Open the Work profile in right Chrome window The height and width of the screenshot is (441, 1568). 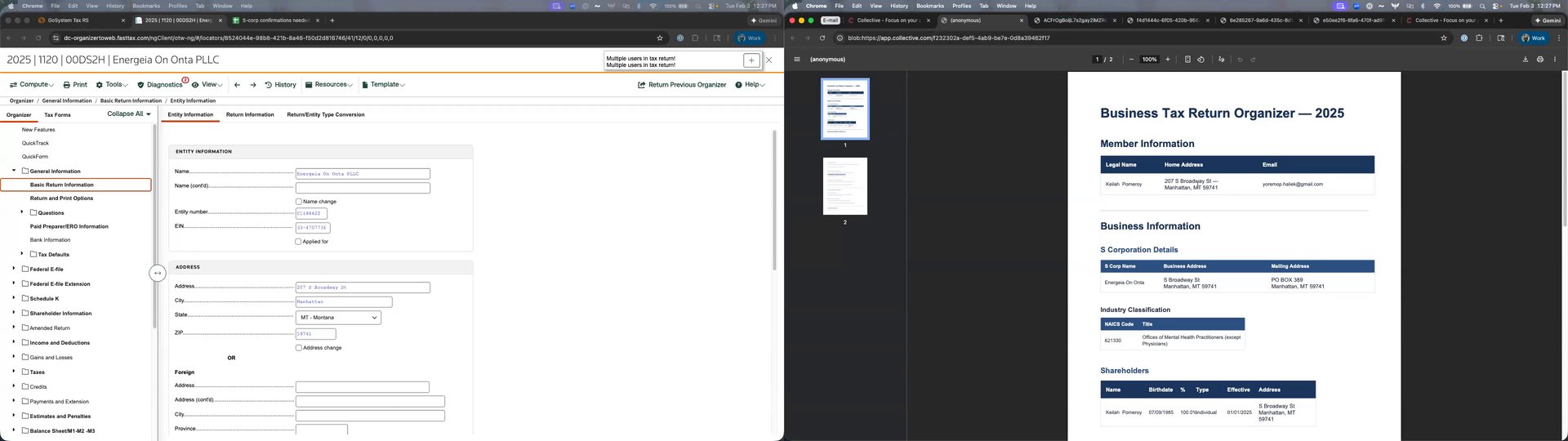click(x=1534, y=38)
